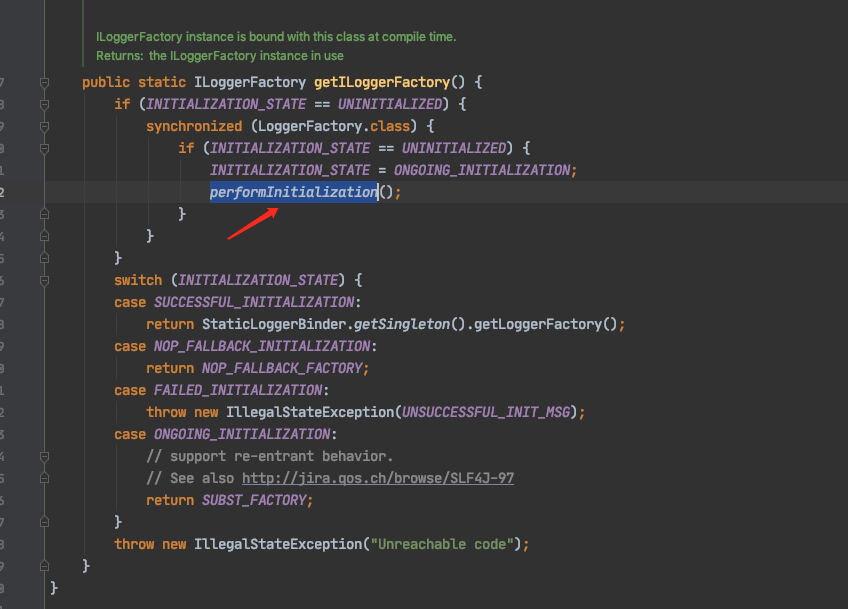The width and height of the screenshot is (848, 609).
Task: Click the FAILED_INITIALIZATION case label
Action: (237, 389)
